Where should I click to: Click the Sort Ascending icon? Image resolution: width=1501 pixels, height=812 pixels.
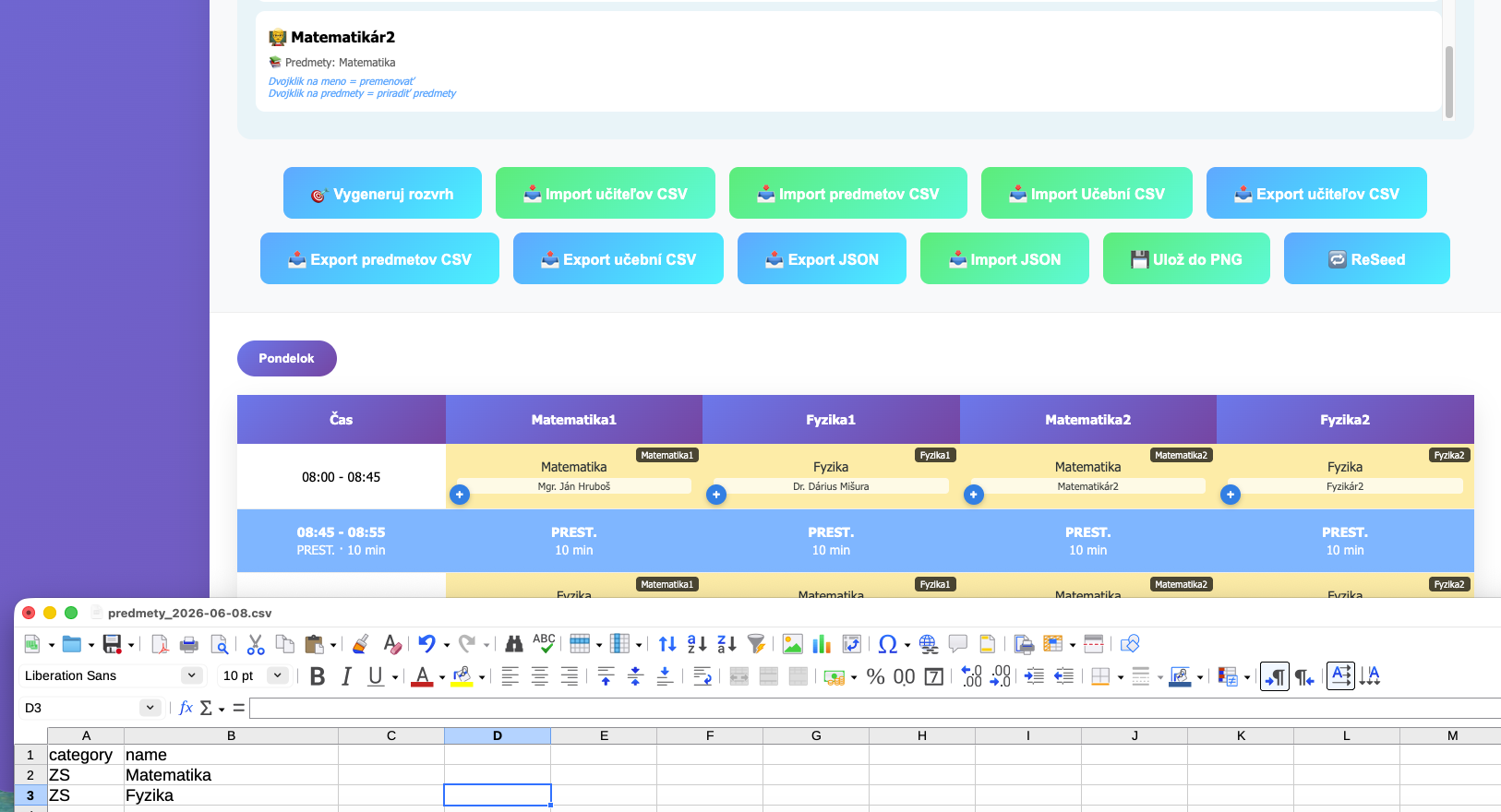click(x=697, y=644)
